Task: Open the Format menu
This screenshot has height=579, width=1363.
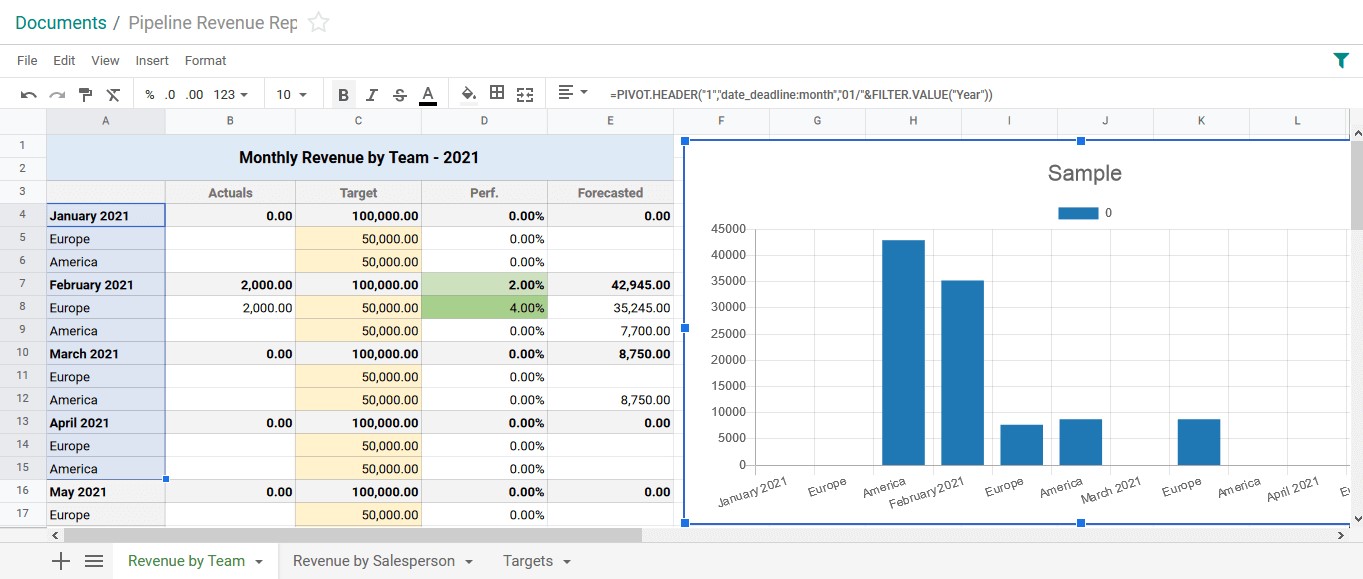Action: point(205,60)
